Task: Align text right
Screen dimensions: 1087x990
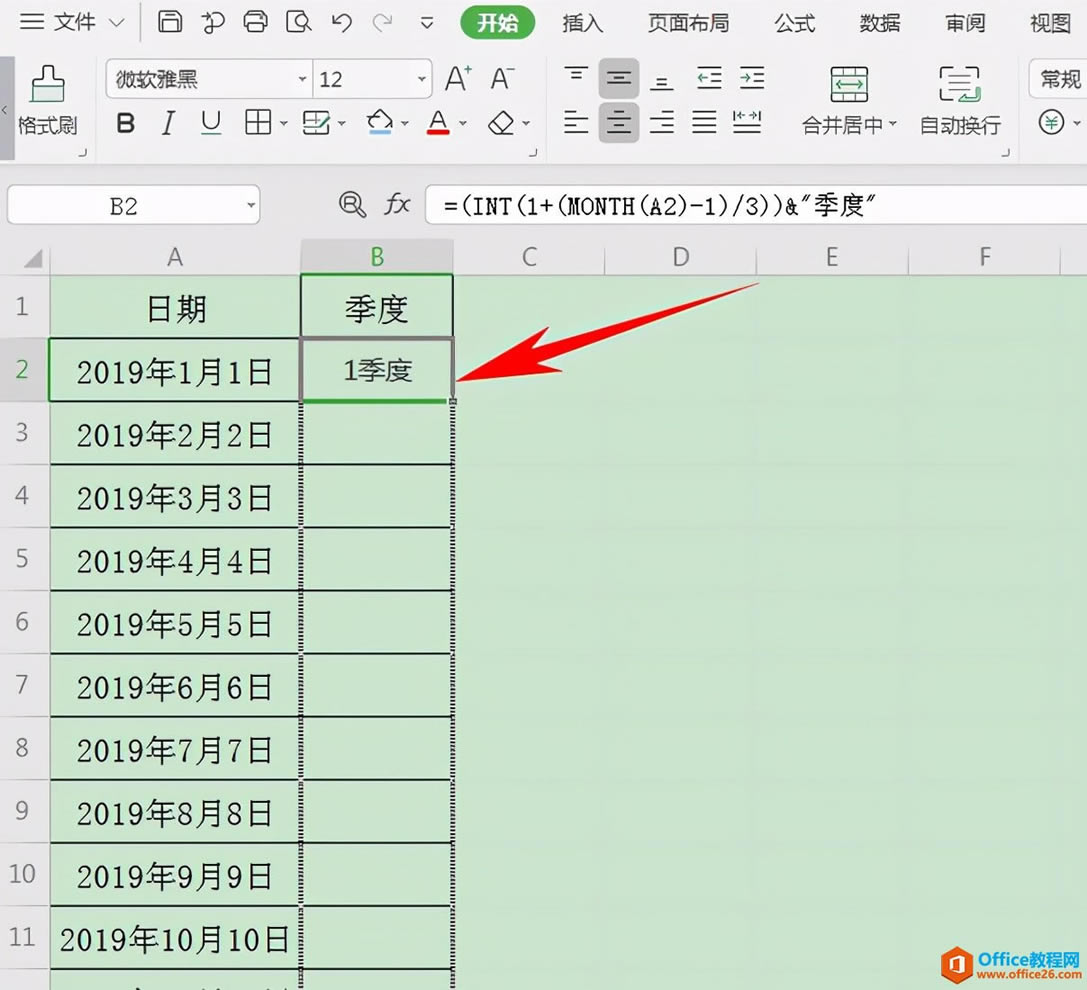Action: click(662, 122)
